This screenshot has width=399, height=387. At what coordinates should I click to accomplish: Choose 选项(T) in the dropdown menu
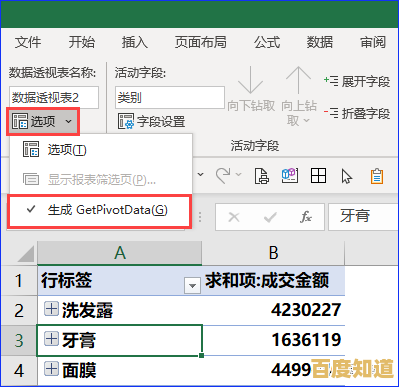[100, 150]
